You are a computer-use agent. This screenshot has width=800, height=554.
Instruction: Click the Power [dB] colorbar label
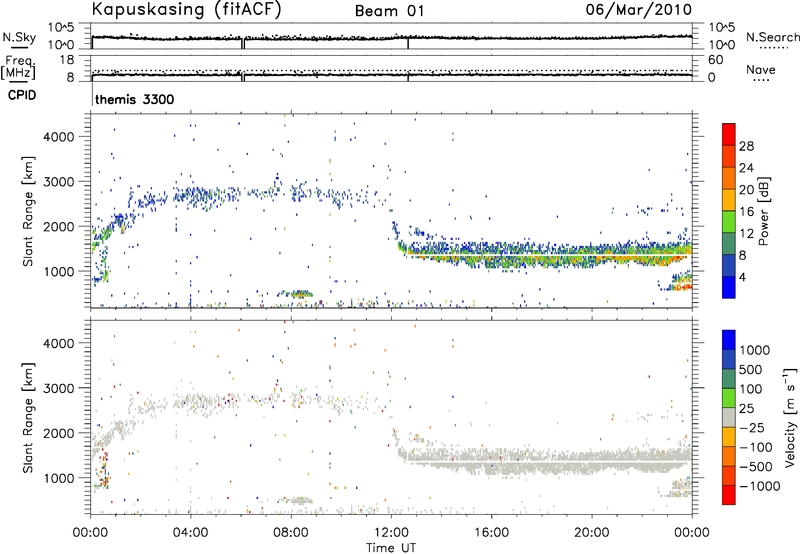coord(764,211)
